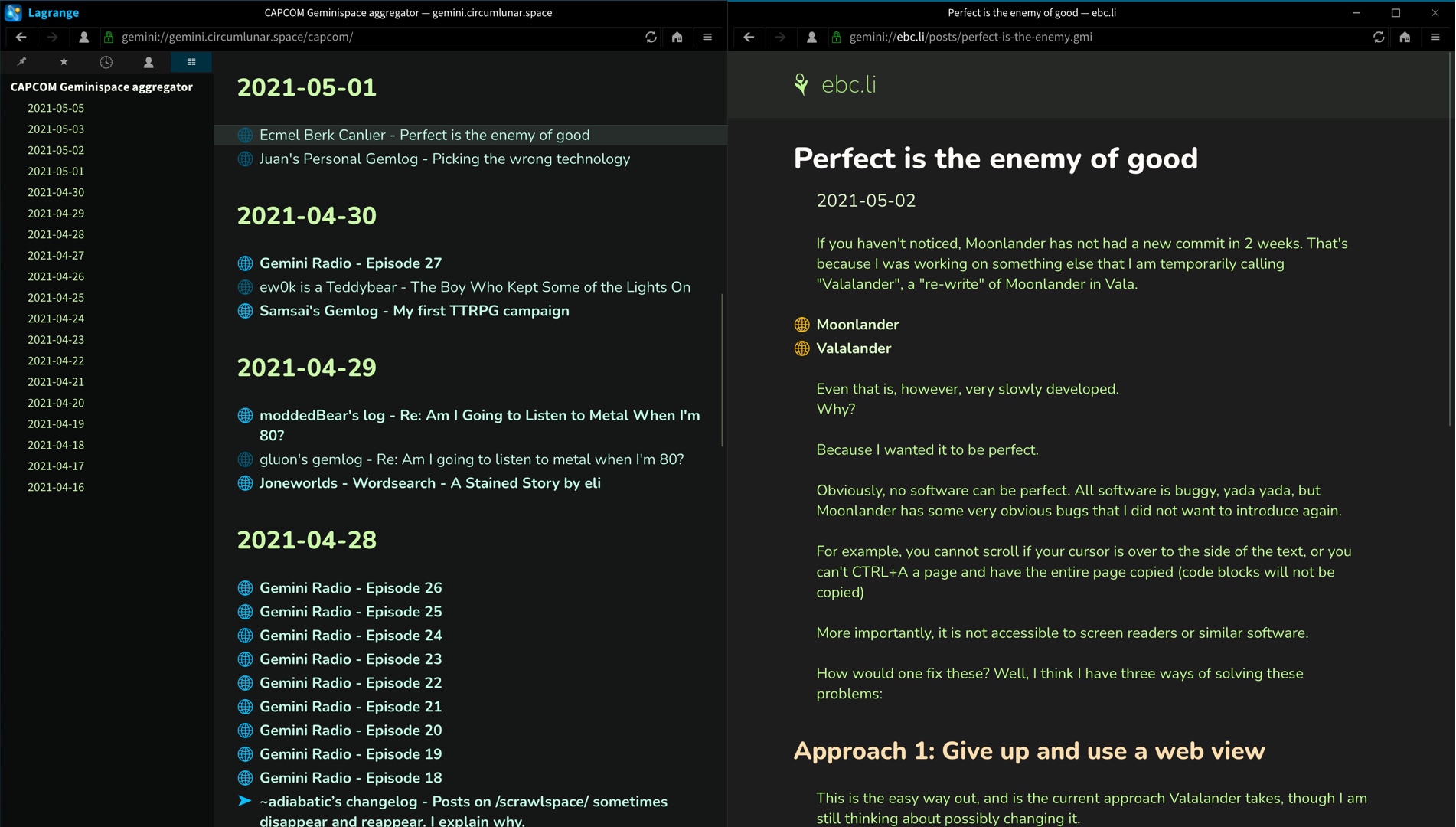Jump to 2021-04-19 in sidebar outline
The height and width of the screenshot is (827, 1456).
[x=56, y=424]
